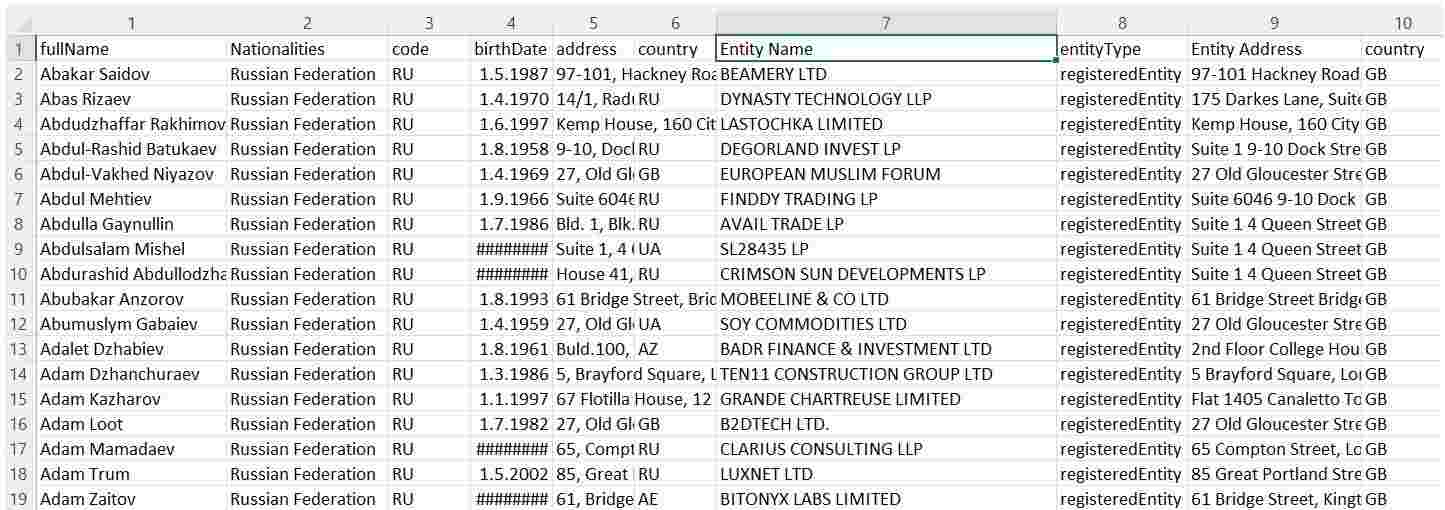Click country cell UA in row 9
The width and height of the screenshot is (1445, 510).
point(675,249)
